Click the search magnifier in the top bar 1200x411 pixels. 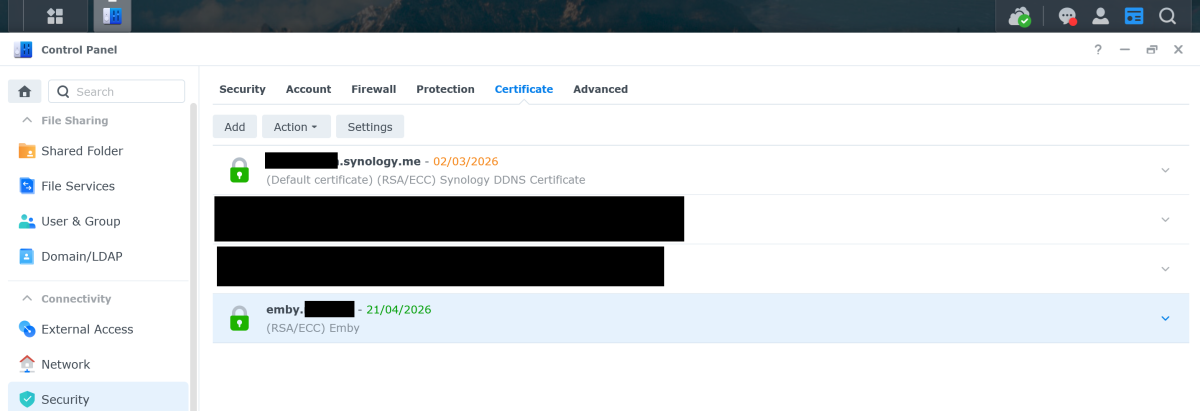coord(1167,16)
